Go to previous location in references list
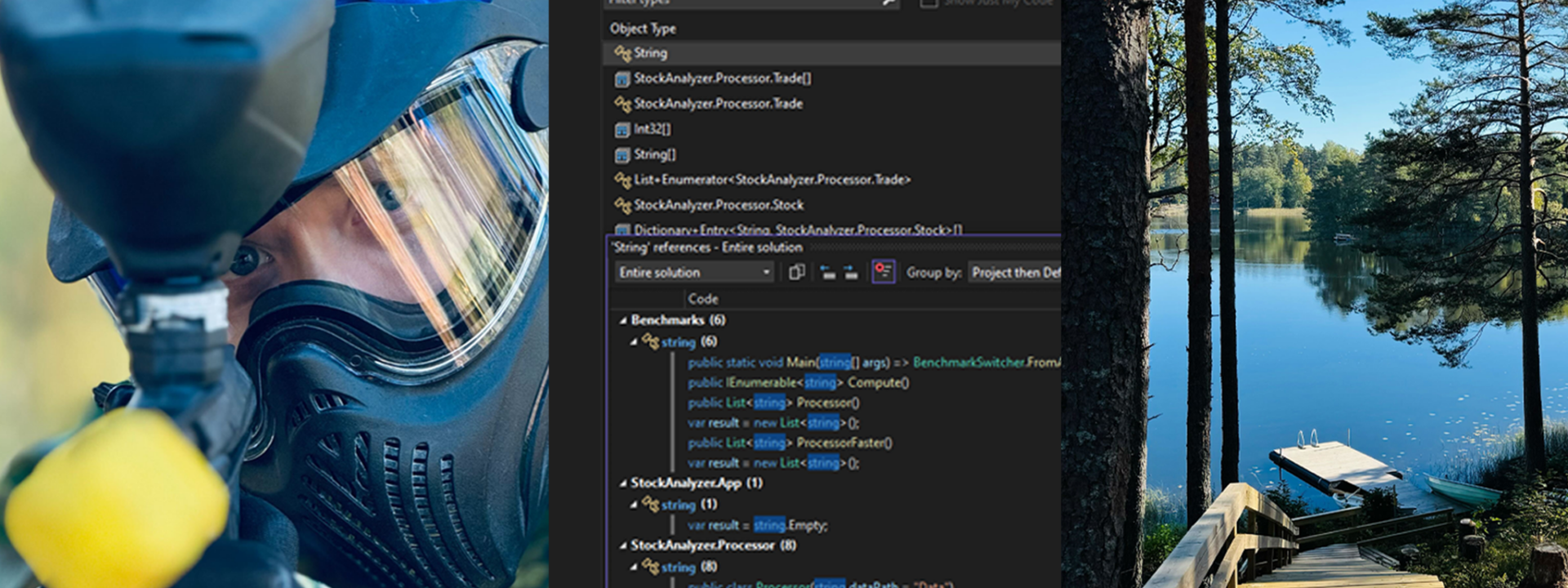This screenshot has width=1568, height=588. pos(827,273)
